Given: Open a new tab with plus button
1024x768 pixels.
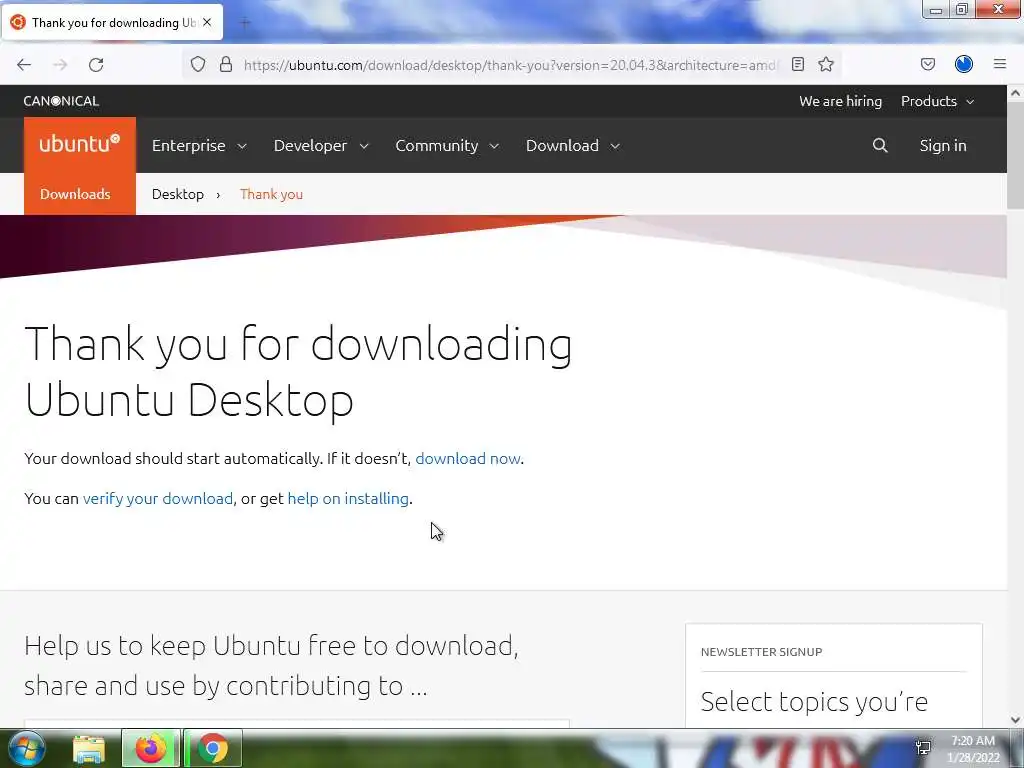Looking at the screenshot, I should (245, 23).
